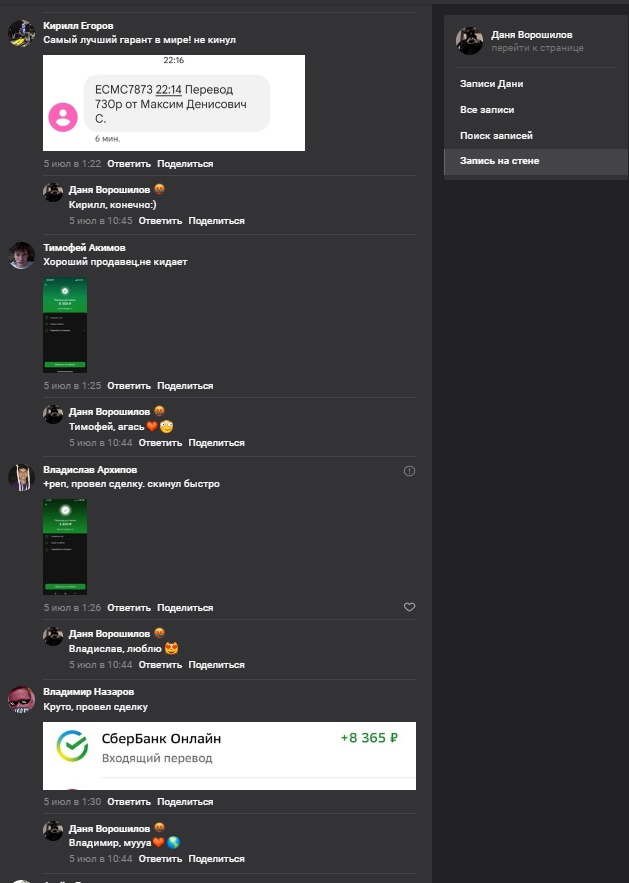Click Даня Ворошилов's avatar in sidebar
Viewport: 629px width, 883px height.
coord(469,41)
